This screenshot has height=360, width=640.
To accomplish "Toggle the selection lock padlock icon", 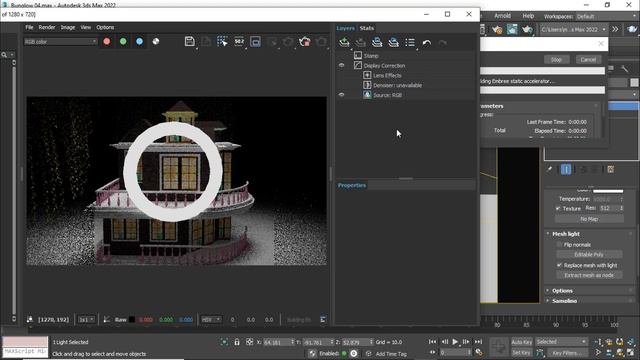I will 237,342.
